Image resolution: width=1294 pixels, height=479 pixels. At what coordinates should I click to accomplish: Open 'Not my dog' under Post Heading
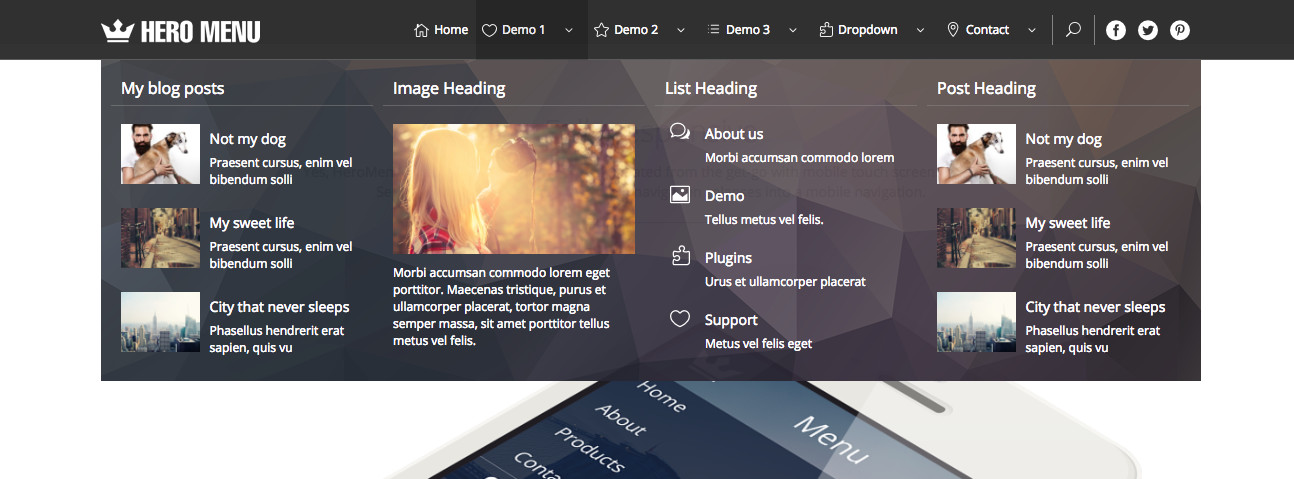(x=1064, y=139)
